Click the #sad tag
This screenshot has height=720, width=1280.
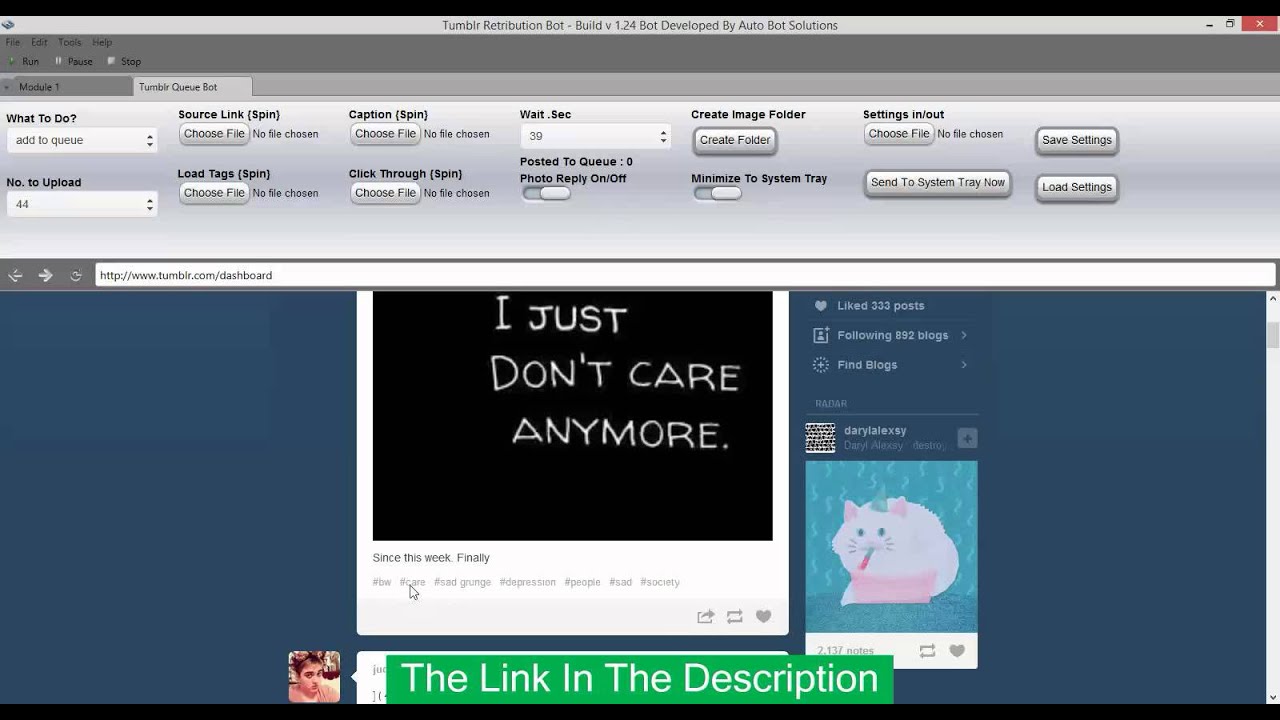[x=621, y=582]
